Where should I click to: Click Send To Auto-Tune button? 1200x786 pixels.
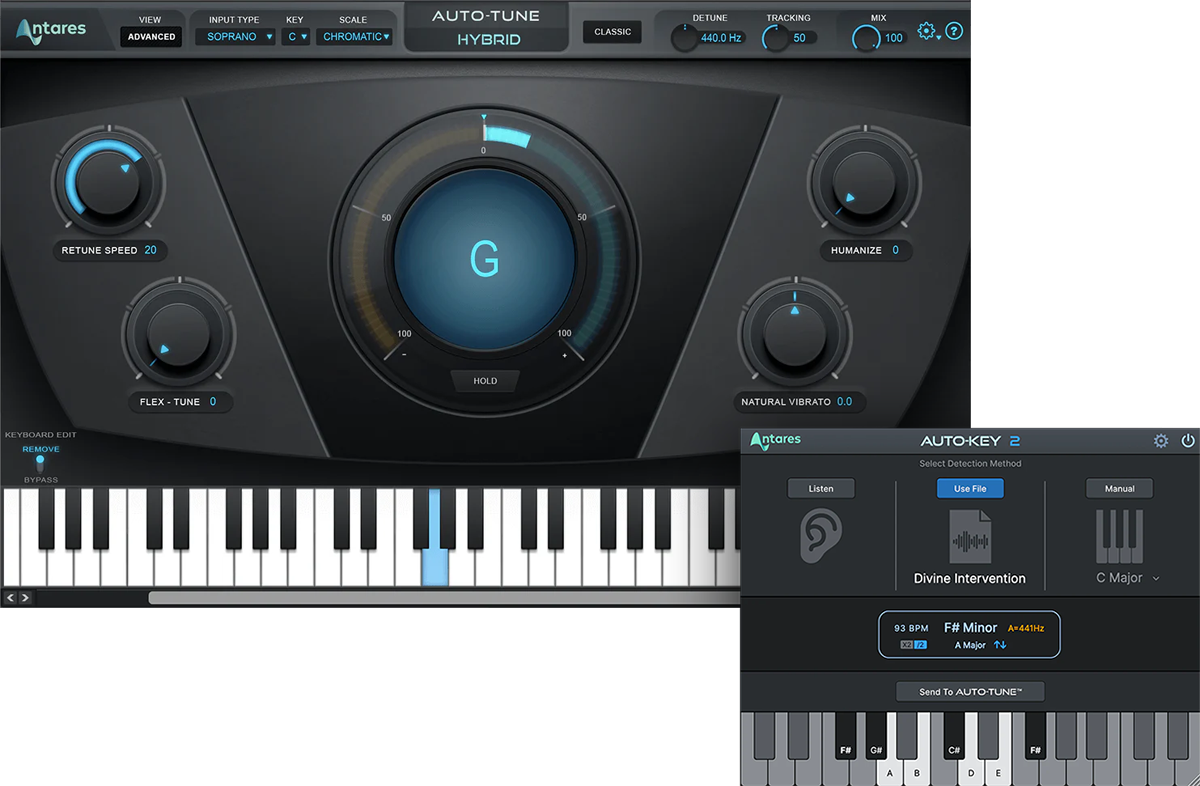[970, 692]
